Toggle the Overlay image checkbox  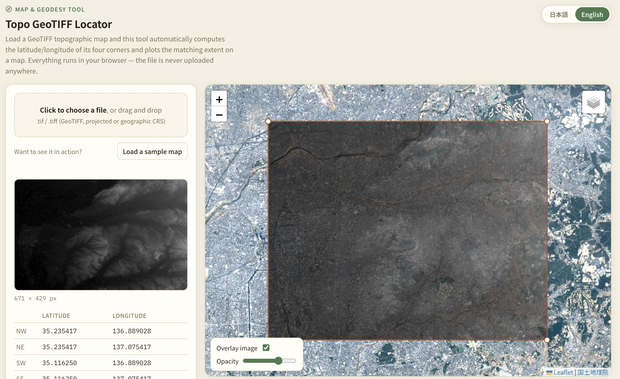[x=266, y=348]
